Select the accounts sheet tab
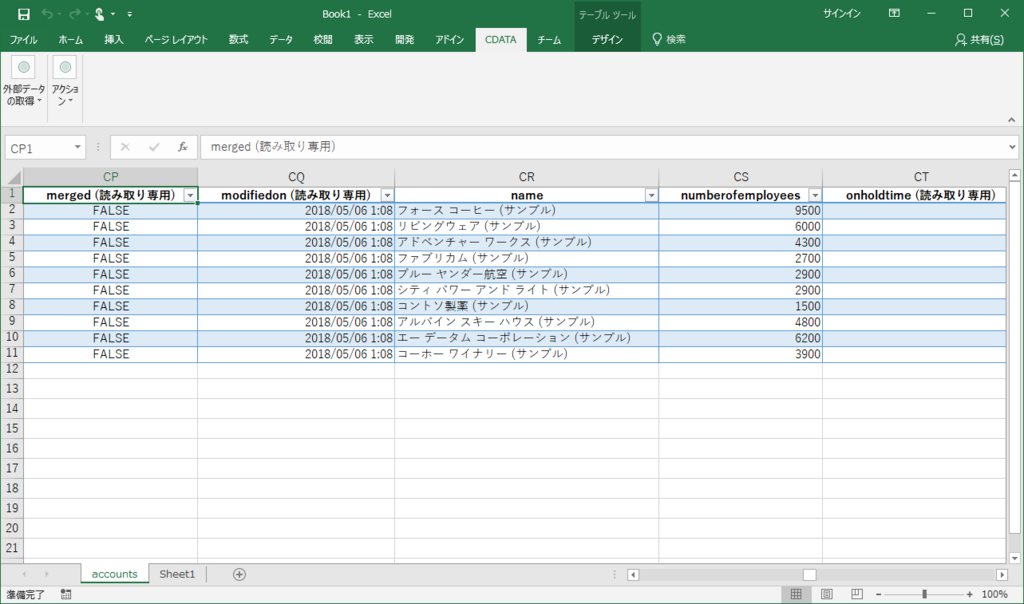1024x604 pixels. click(x=114, y=574)
